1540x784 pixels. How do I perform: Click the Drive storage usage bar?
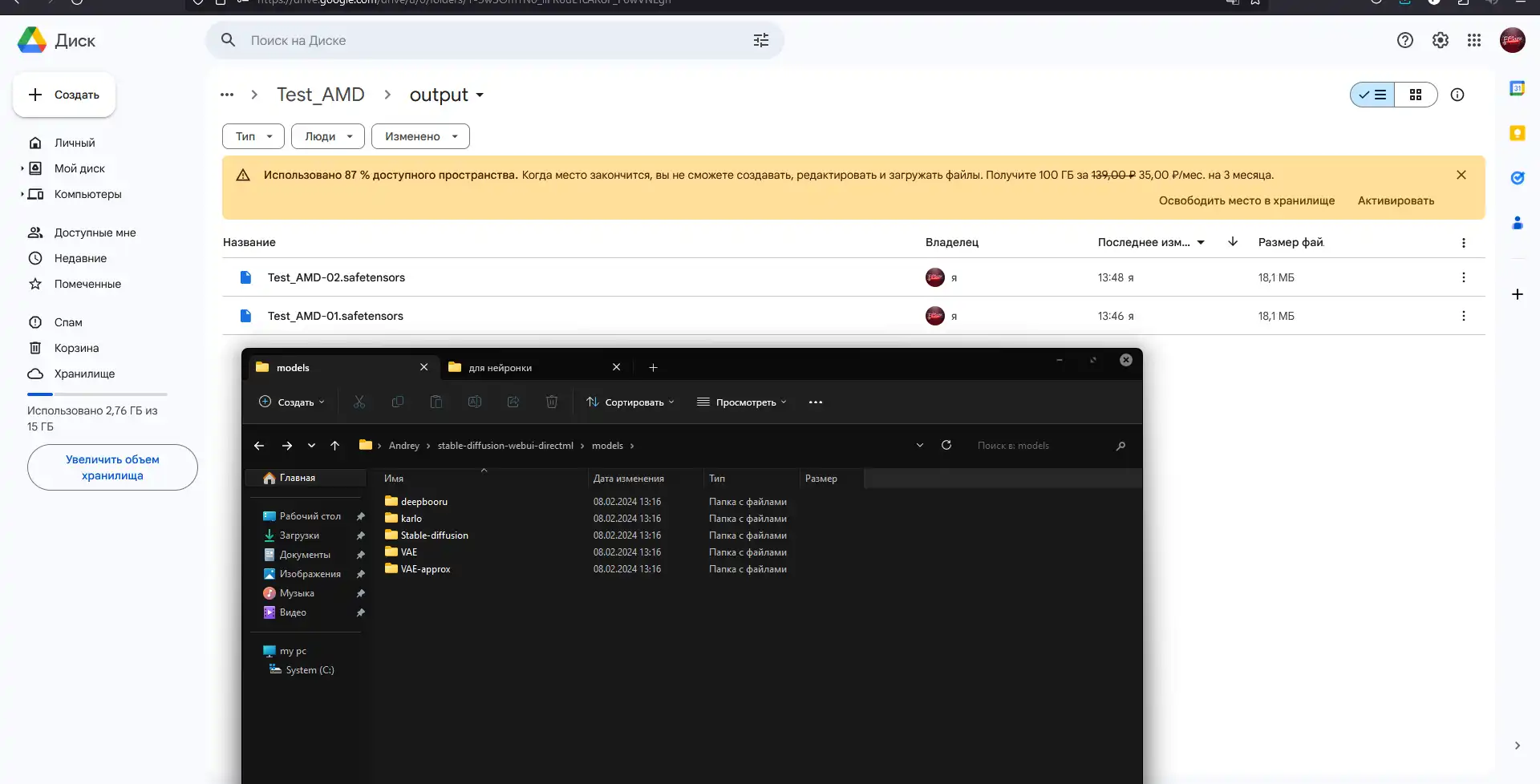click(97, 394)
